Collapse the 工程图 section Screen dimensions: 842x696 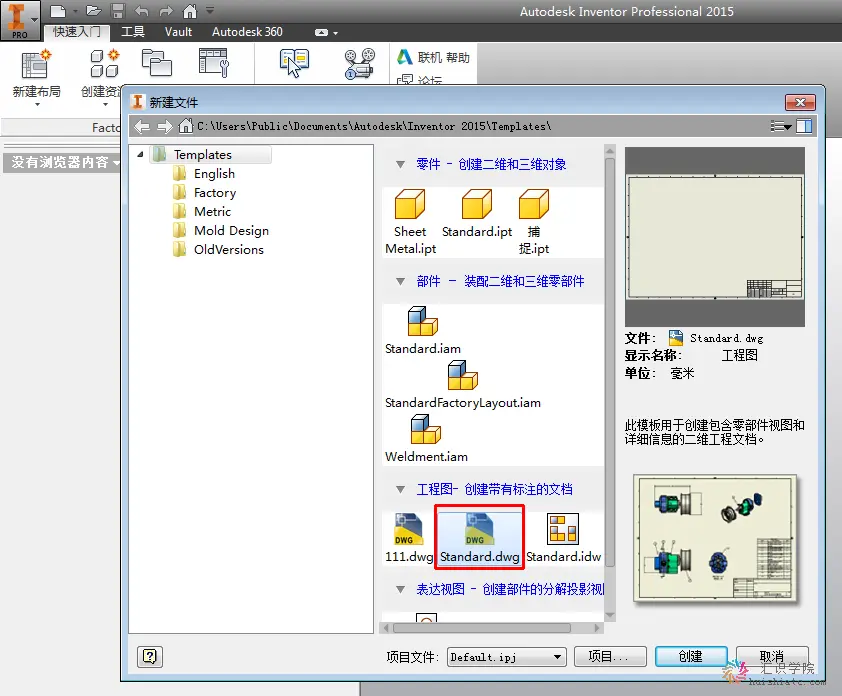(400, 489)
